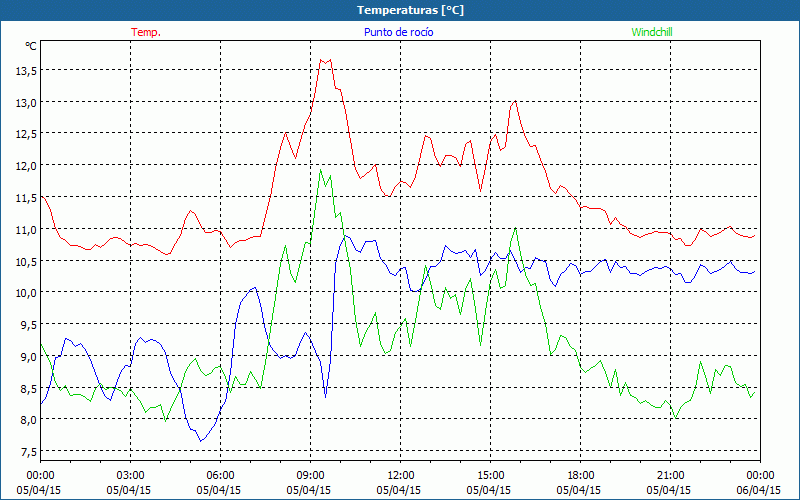Image resolution: width=800 pixels, height=500 pixels.
Task: Click the red temperature peak near 09:30
Action: tap(326, 61)
